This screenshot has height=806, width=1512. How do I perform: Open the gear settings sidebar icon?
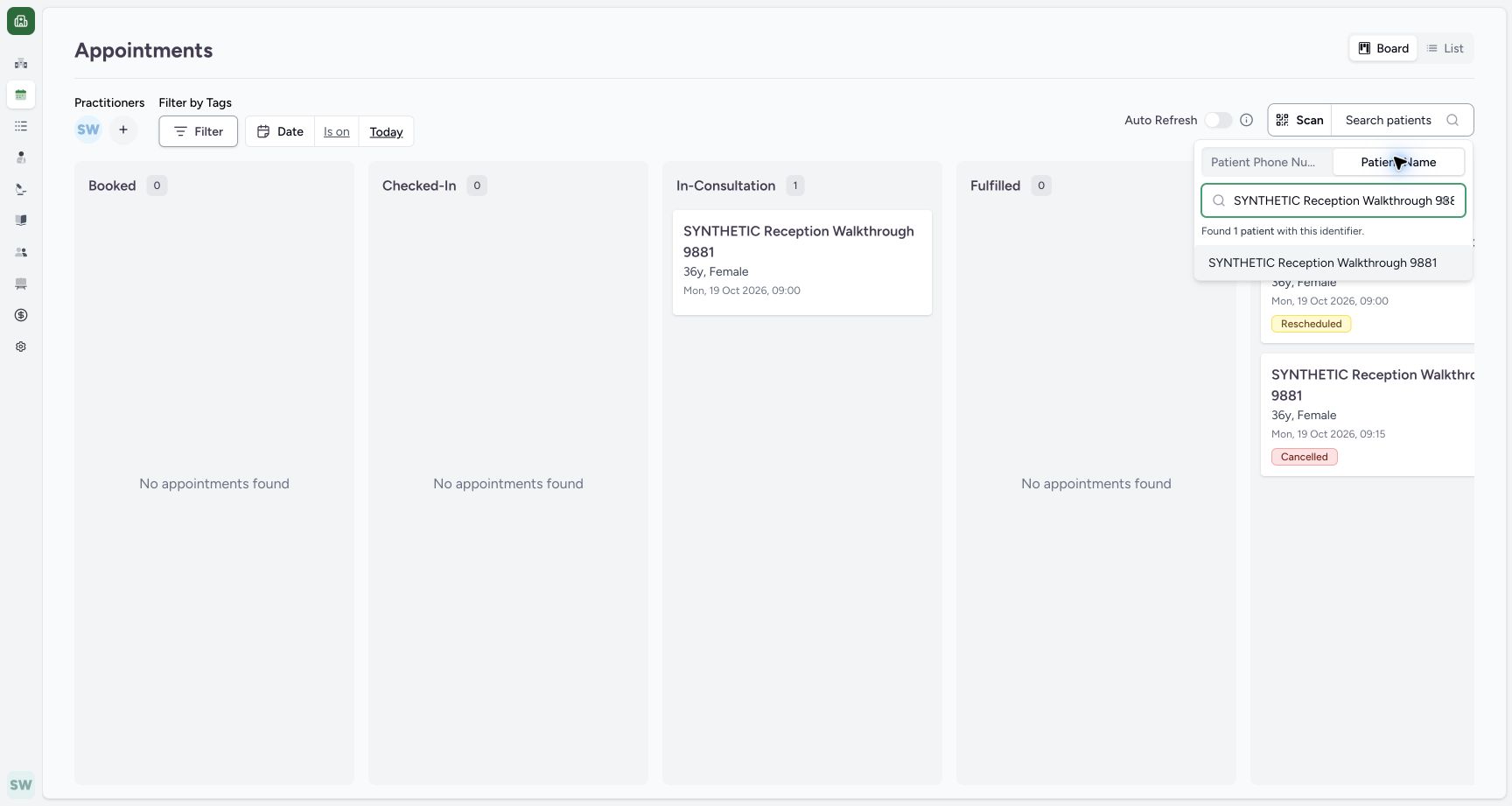tap(21, 347)
